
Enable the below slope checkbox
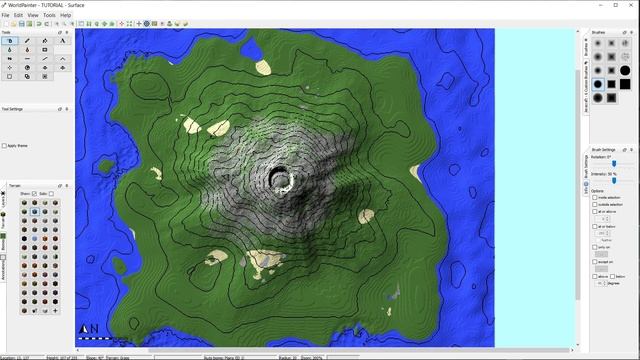pyautogui.click(x=613, y=276)
